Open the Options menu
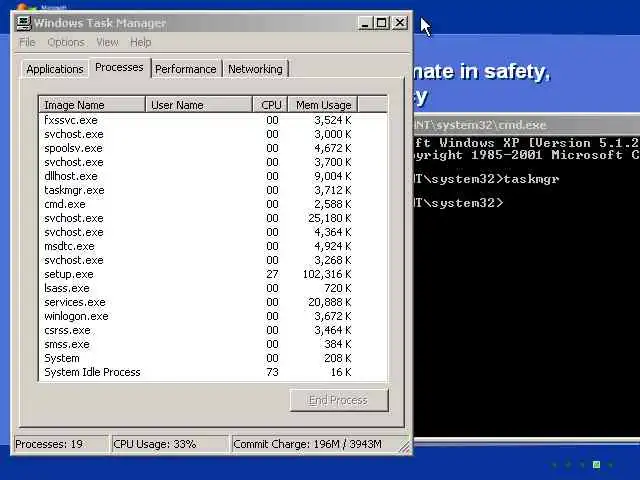640x480 pixels. [x=66, y=42]
